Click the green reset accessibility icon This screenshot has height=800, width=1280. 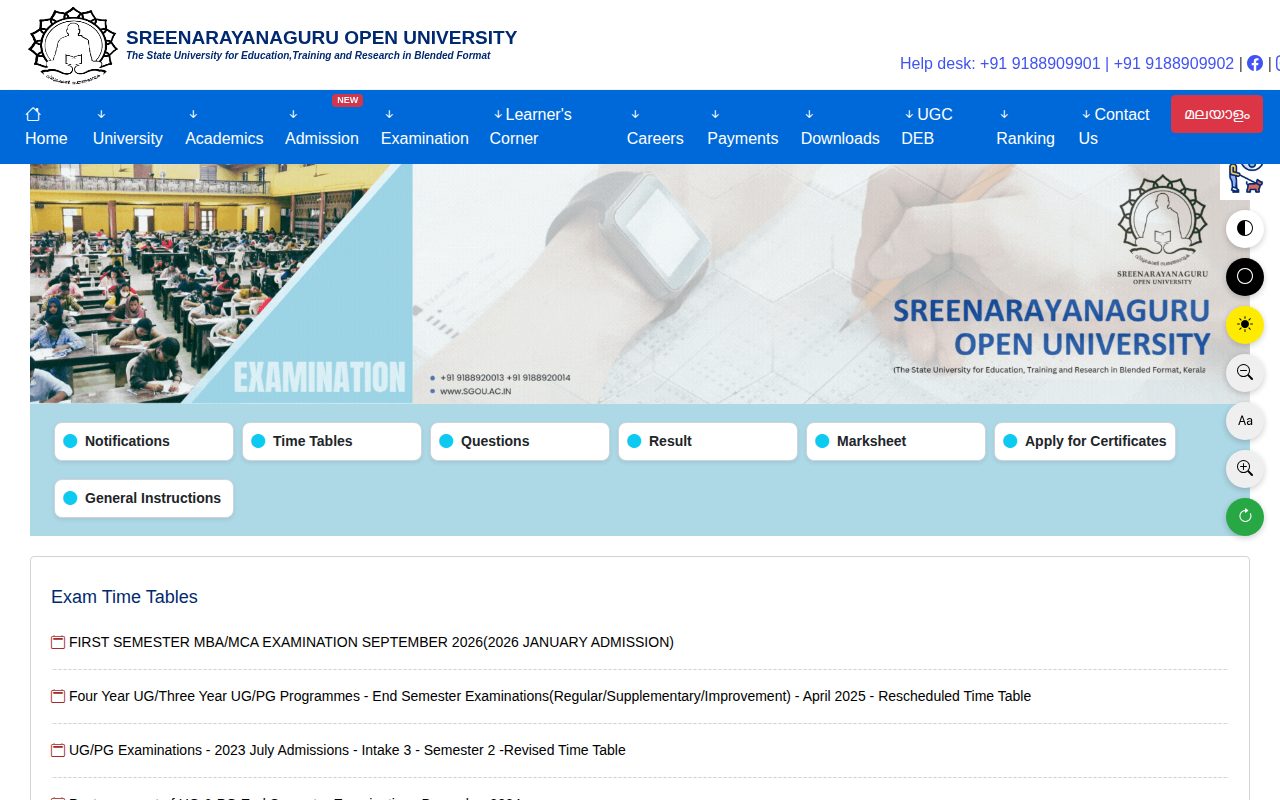coord(1245,516)
